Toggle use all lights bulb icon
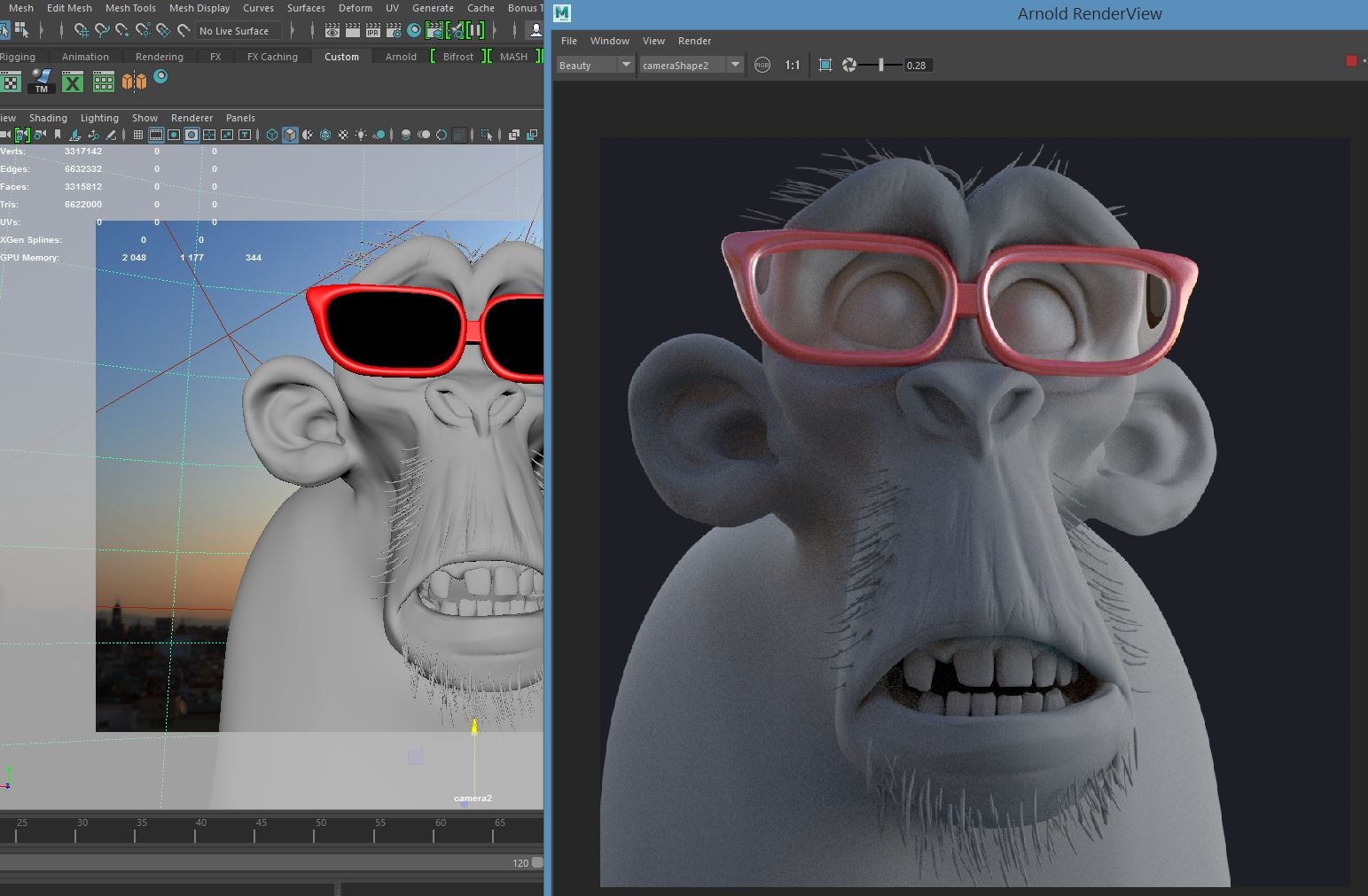 point(361,135)
